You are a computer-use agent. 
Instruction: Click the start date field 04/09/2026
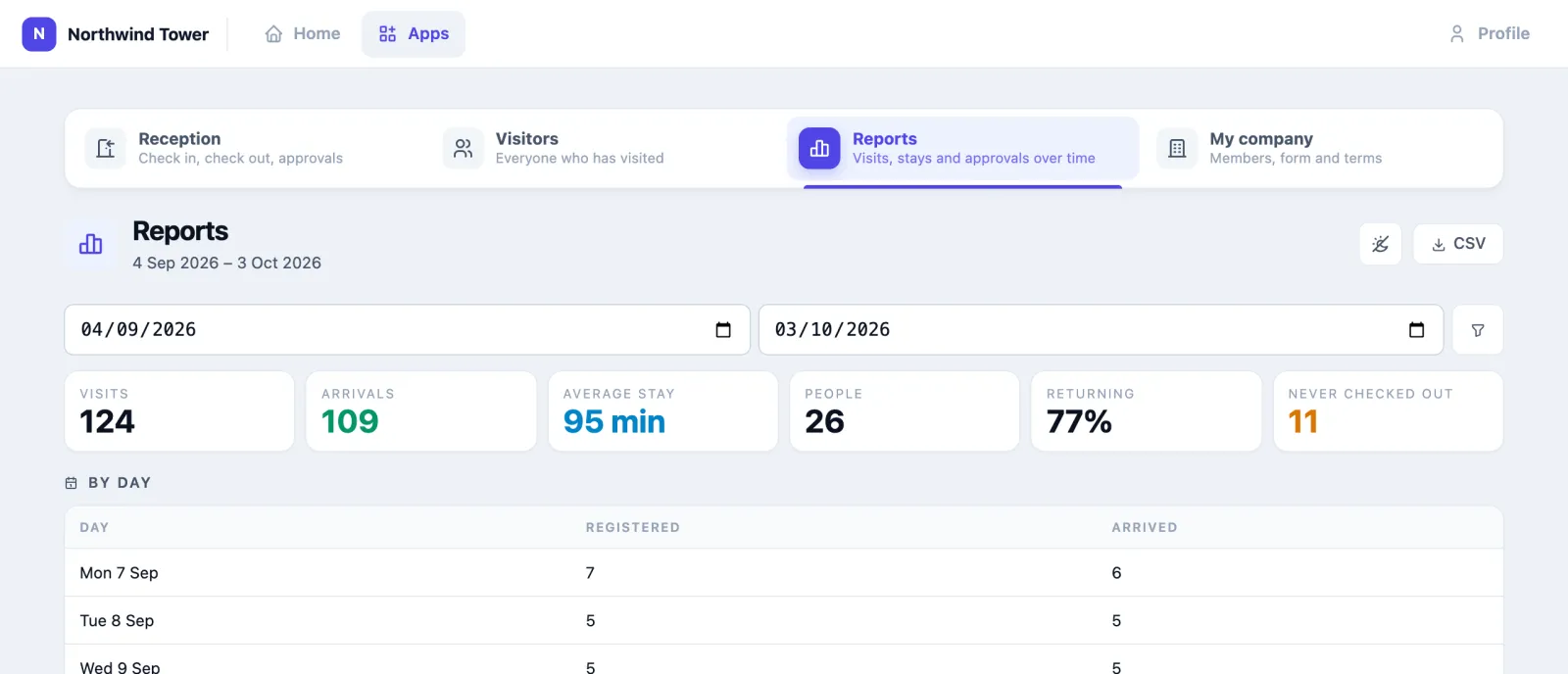pos(407,329)
